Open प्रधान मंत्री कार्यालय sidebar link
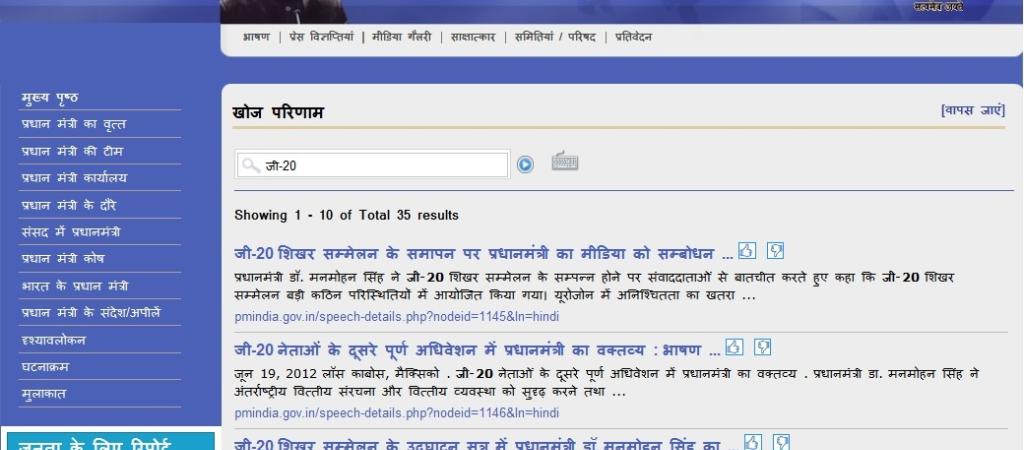1024x450 pixels. (74, 178)
